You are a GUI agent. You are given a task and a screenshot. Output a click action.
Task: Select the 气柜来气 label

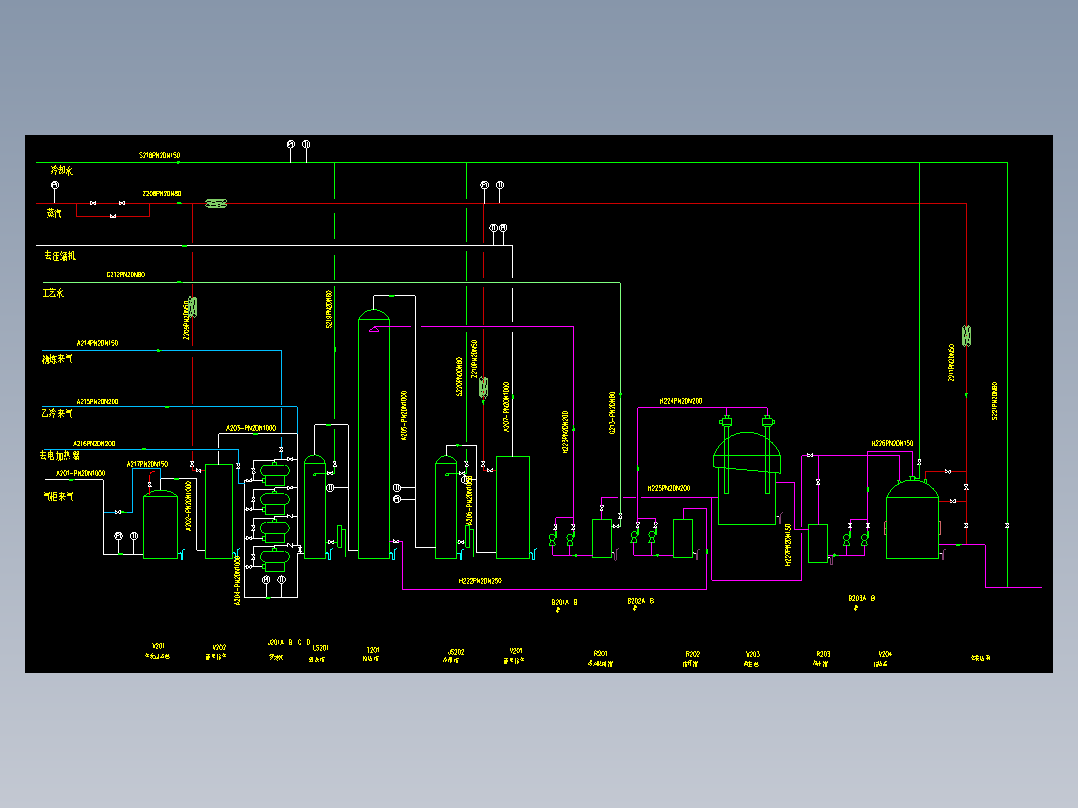tap(58, 496)
